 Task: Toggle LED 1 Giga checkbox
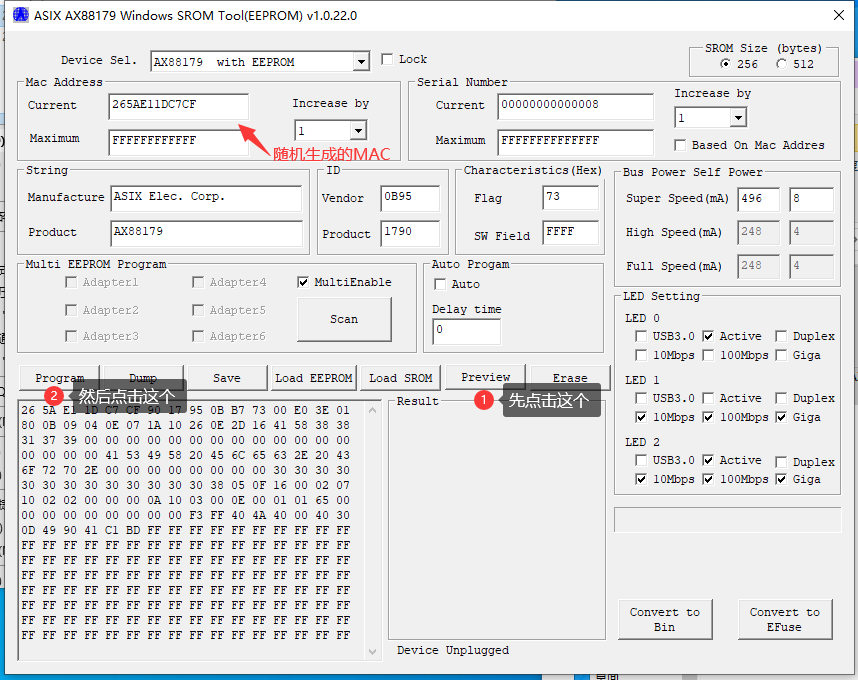click(781, 417)
